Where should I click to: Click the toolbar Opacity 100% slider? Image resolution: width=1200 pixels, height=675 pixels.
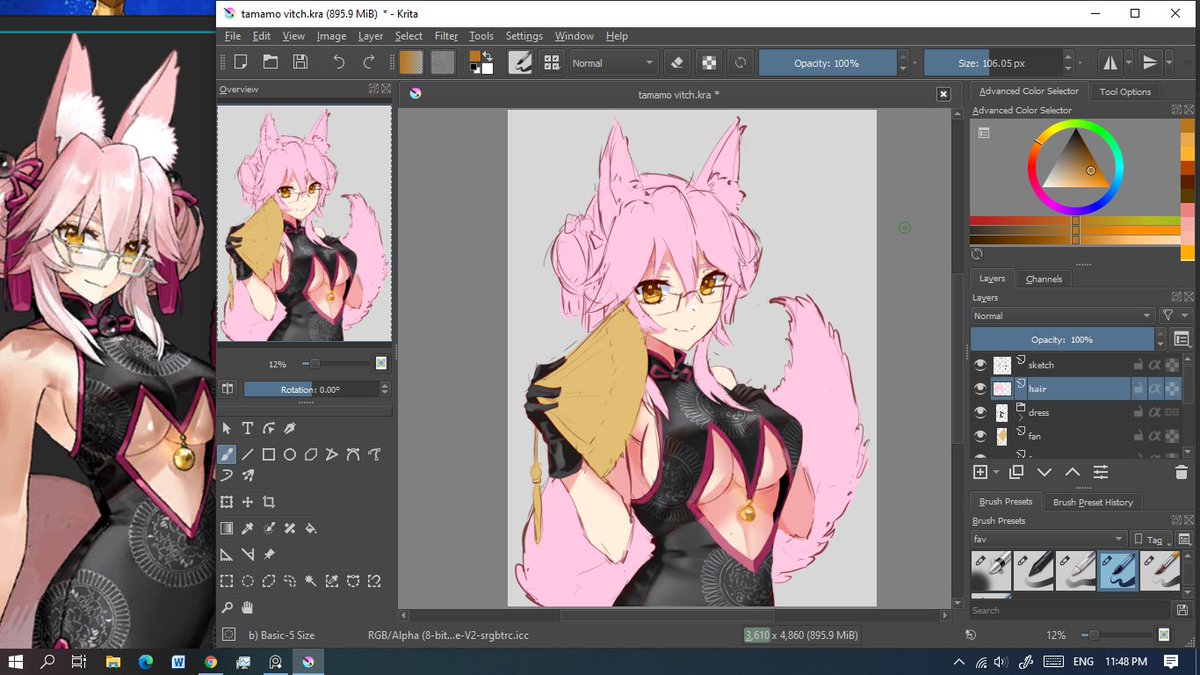point(827,63)
